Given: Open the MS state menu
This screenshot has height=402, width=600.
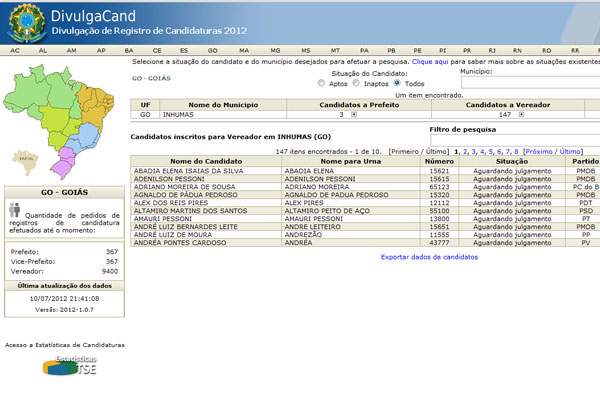Looking at the screenshot, I should (x=306, y=50).
